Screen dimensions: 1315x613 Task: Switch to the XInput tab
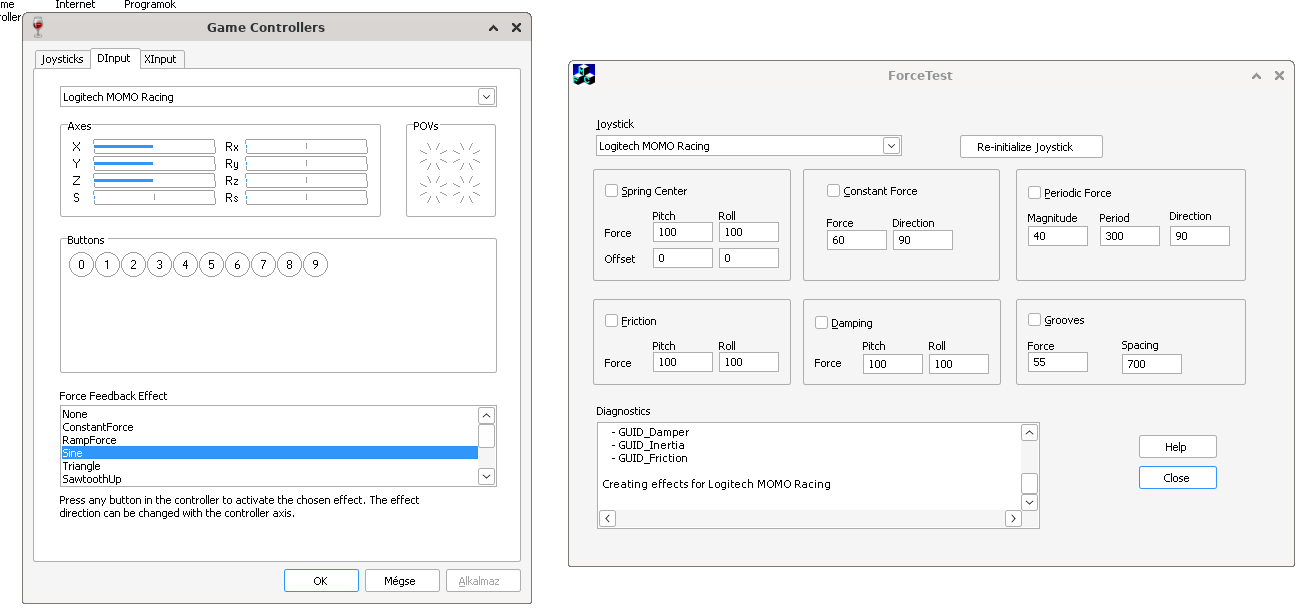point(161,59)
